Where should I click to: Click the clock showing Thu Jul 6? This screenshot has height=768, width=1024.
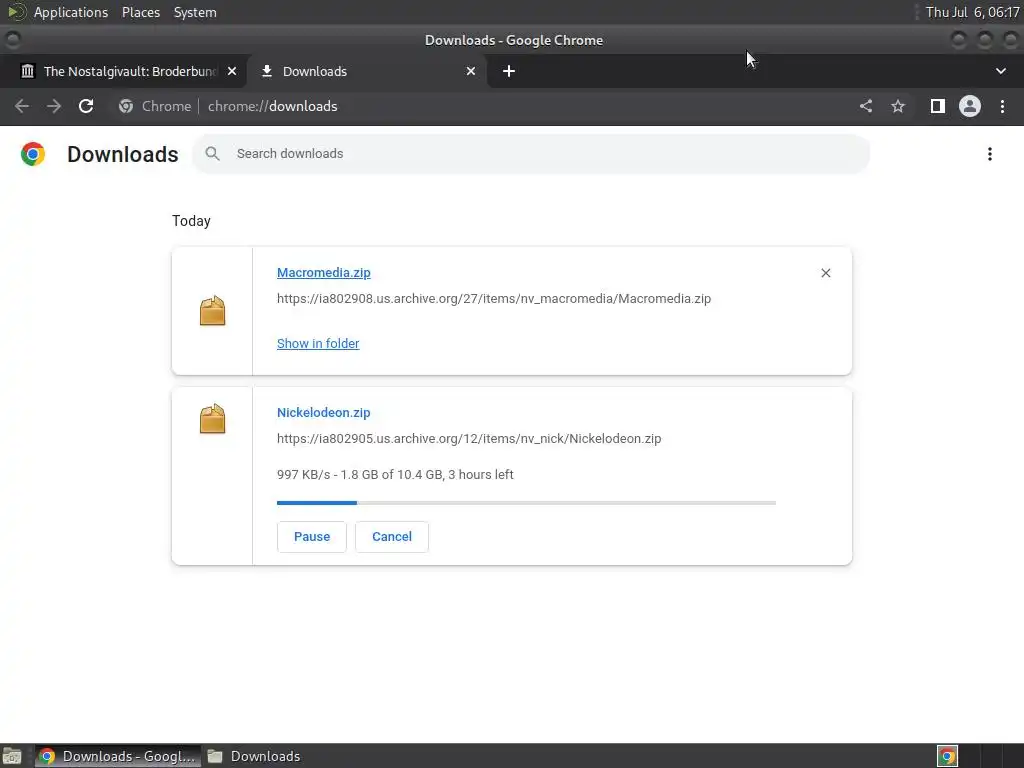click(972, 12)
